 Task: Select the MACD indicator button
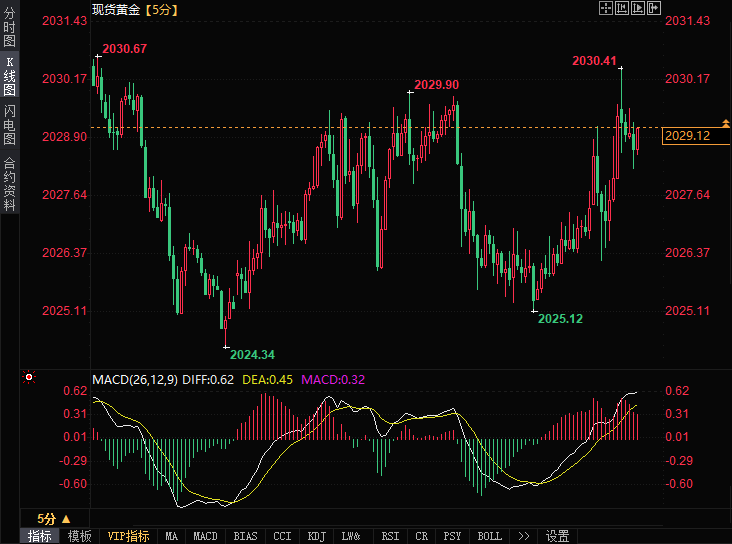pyautogui.click(x=205, y=536)
